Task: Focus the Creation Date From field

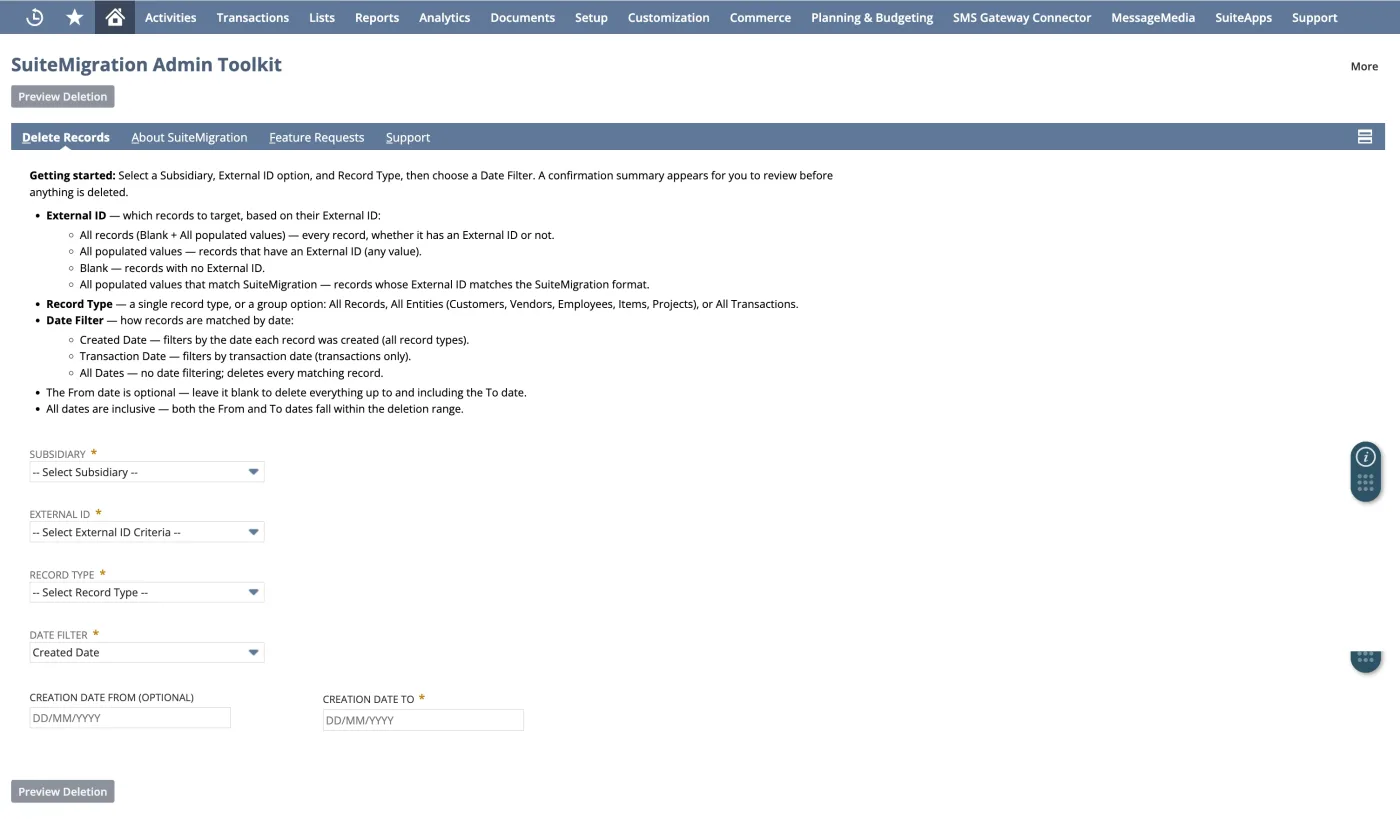Action: tap(130, 718)
